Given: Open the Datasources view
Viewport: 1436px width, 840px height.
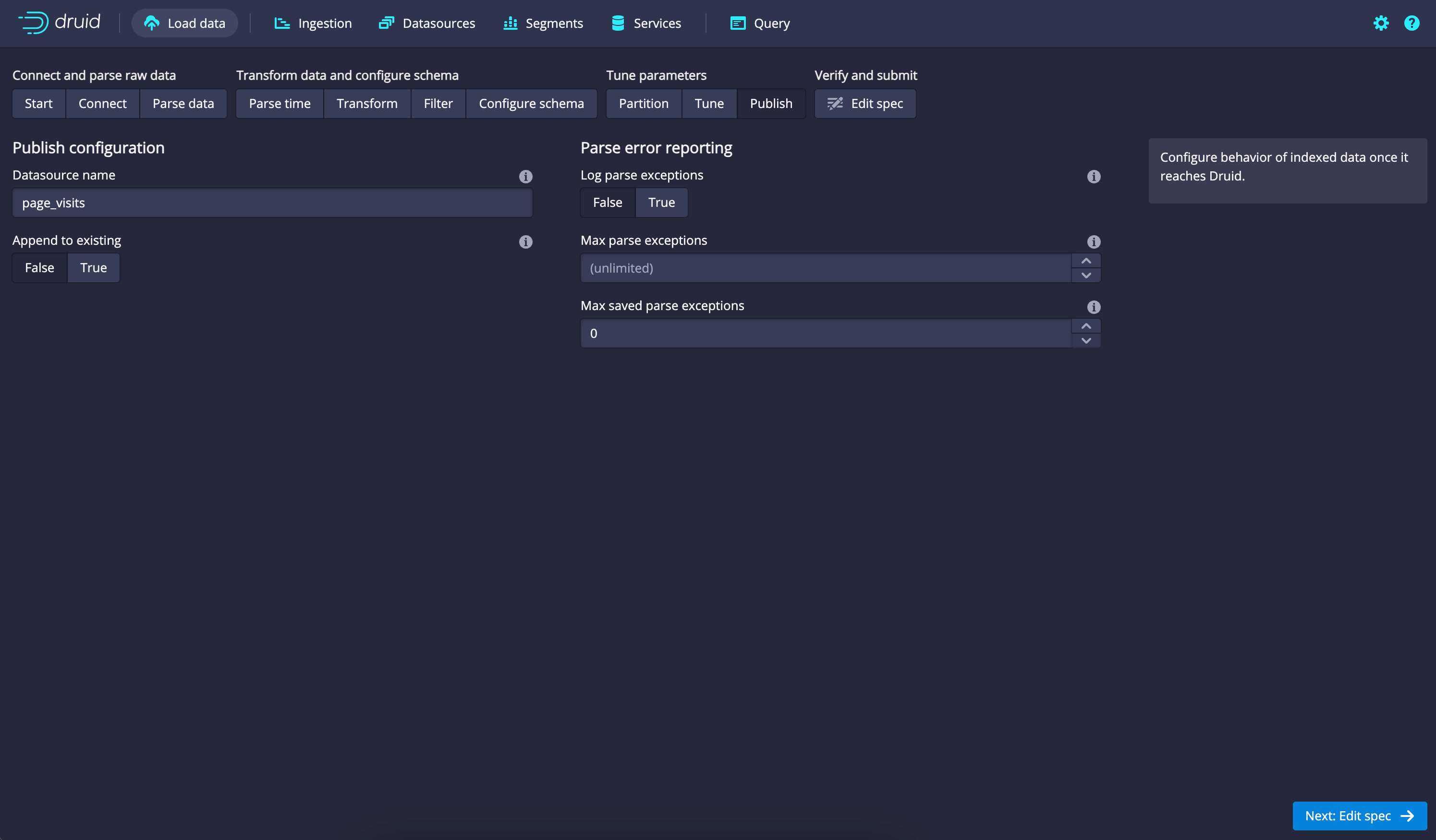Looking at the screenshot, I should pyautogui.click(x=427, y=24).
